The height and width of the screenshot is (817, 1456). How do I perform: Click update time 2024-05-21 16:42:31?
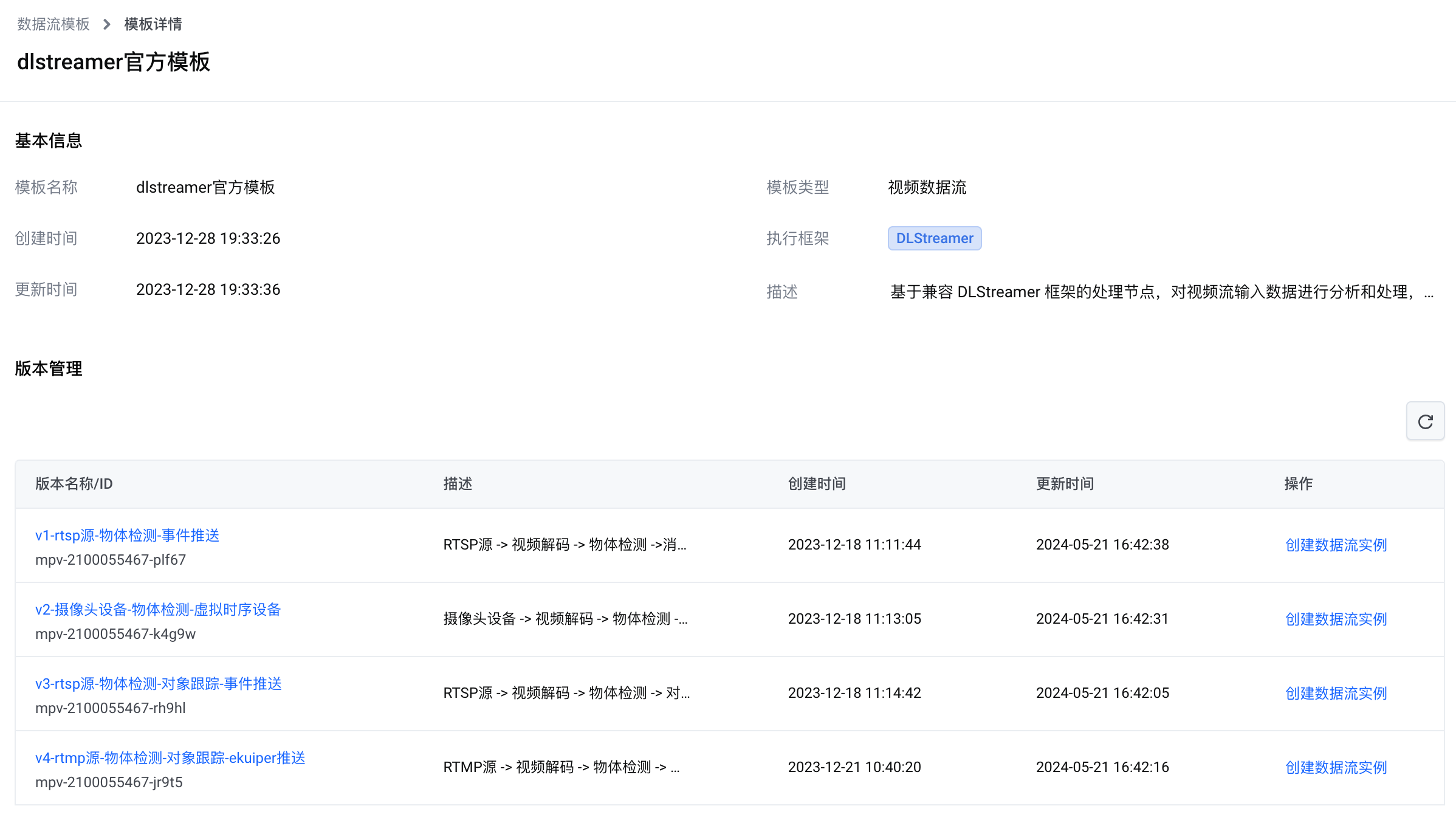1102,619
